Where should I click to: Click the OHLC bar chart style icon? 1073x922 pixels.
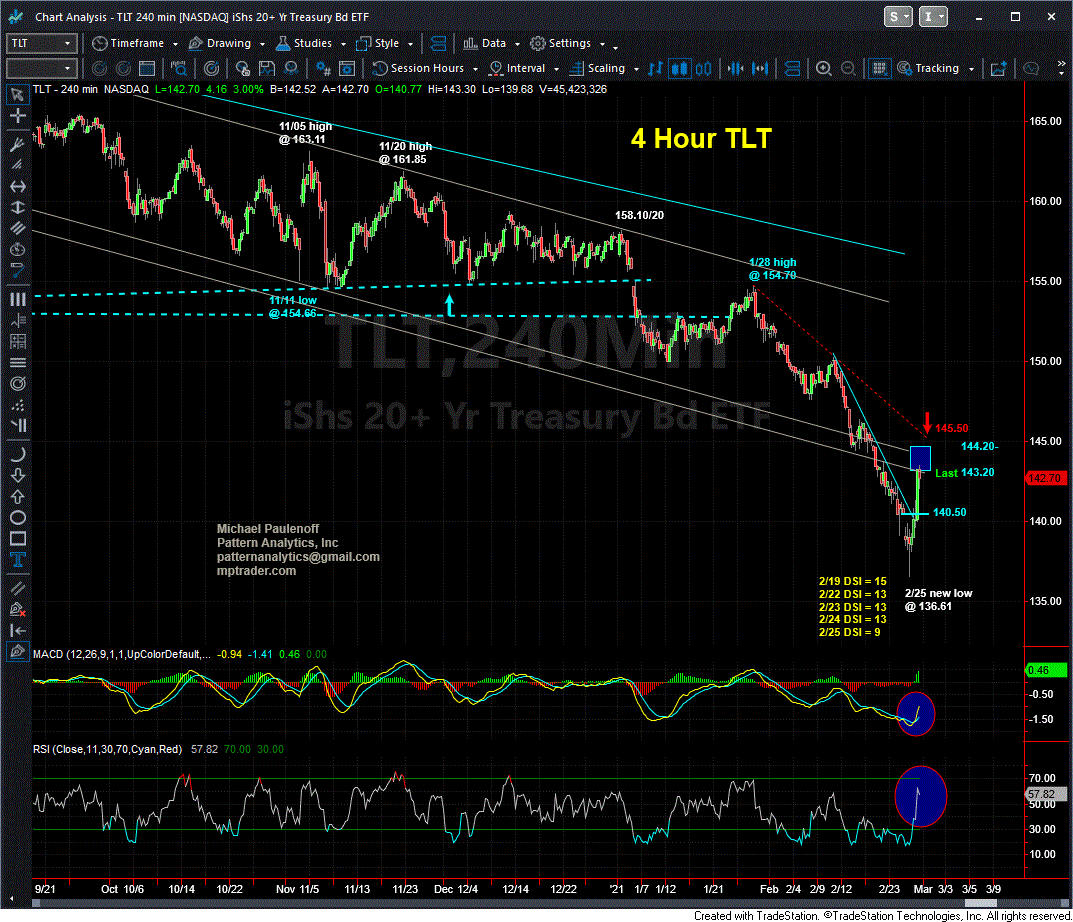click(656, 68)
